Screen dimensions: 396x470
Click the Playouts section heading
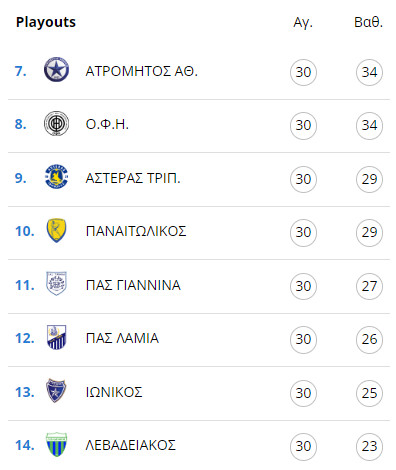point(46,22)
